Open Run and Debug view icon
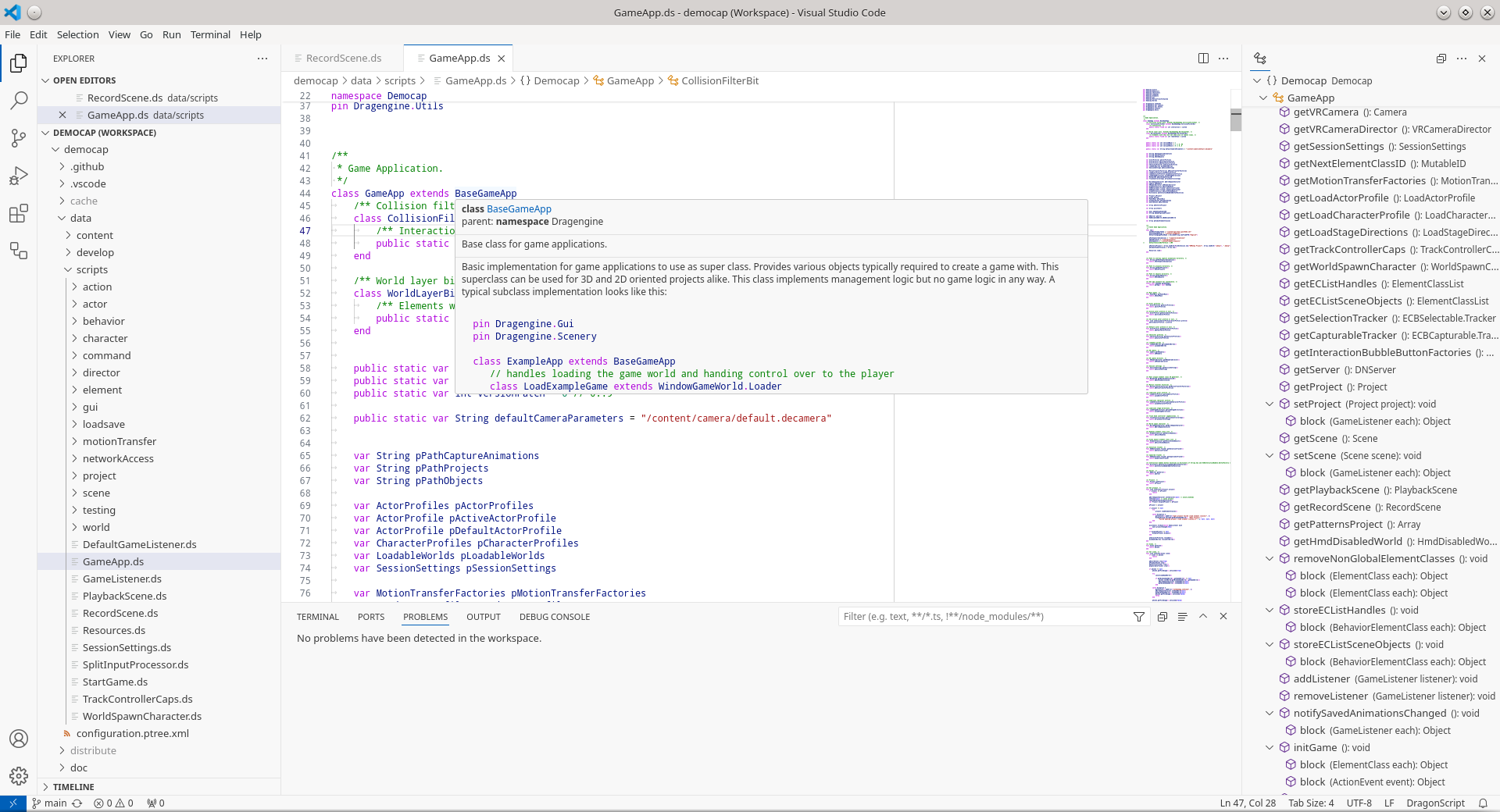Viewport: 1500px width, 812px height. [x=19, y=176]
